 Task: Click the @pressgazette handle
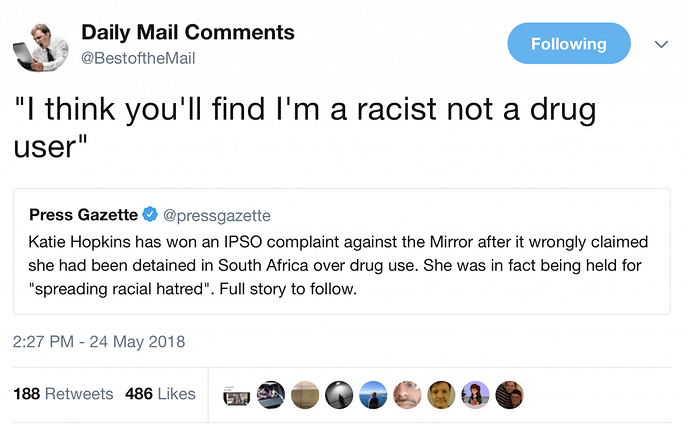(216, 214)
